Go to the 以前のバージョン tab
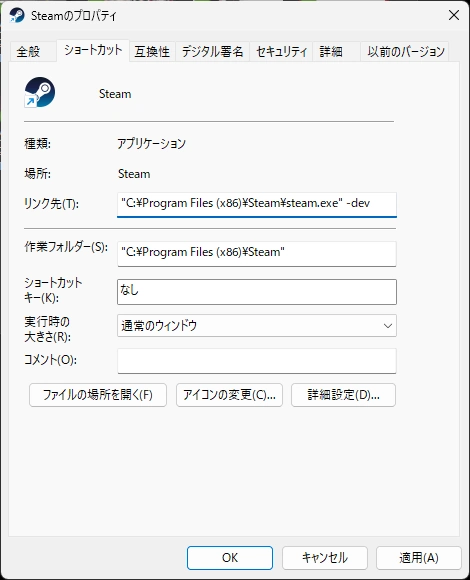The image size is (470, 580). tap(405, 51)
